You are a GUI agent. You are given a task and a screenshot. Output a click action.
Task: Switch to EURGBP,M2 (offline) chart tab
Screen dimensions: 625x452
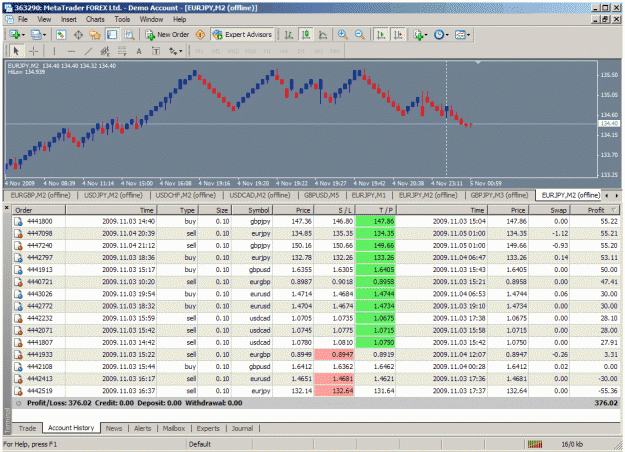click(x=40, y=195)
